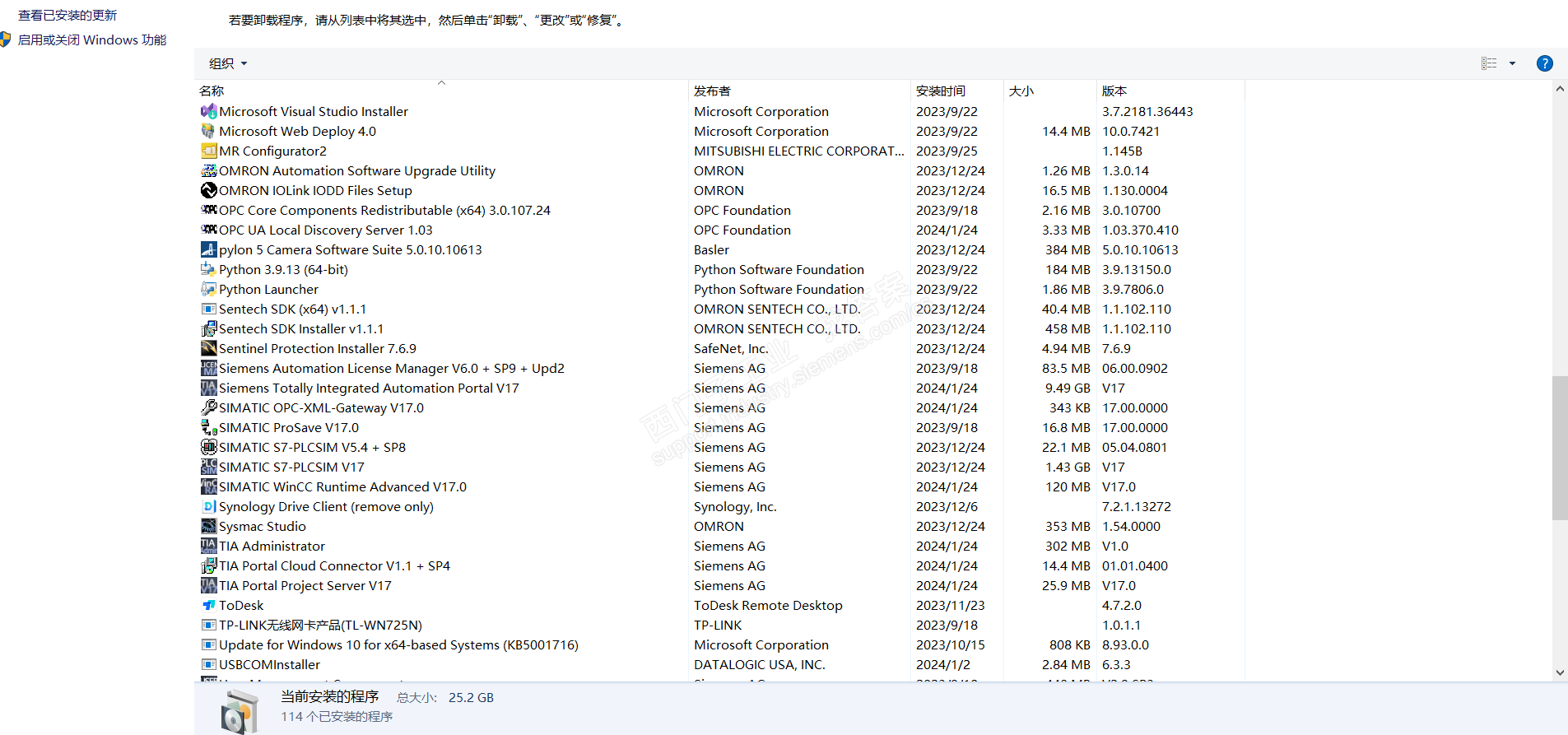Select the "Sysmac Studio" program name

pos(263,526)
